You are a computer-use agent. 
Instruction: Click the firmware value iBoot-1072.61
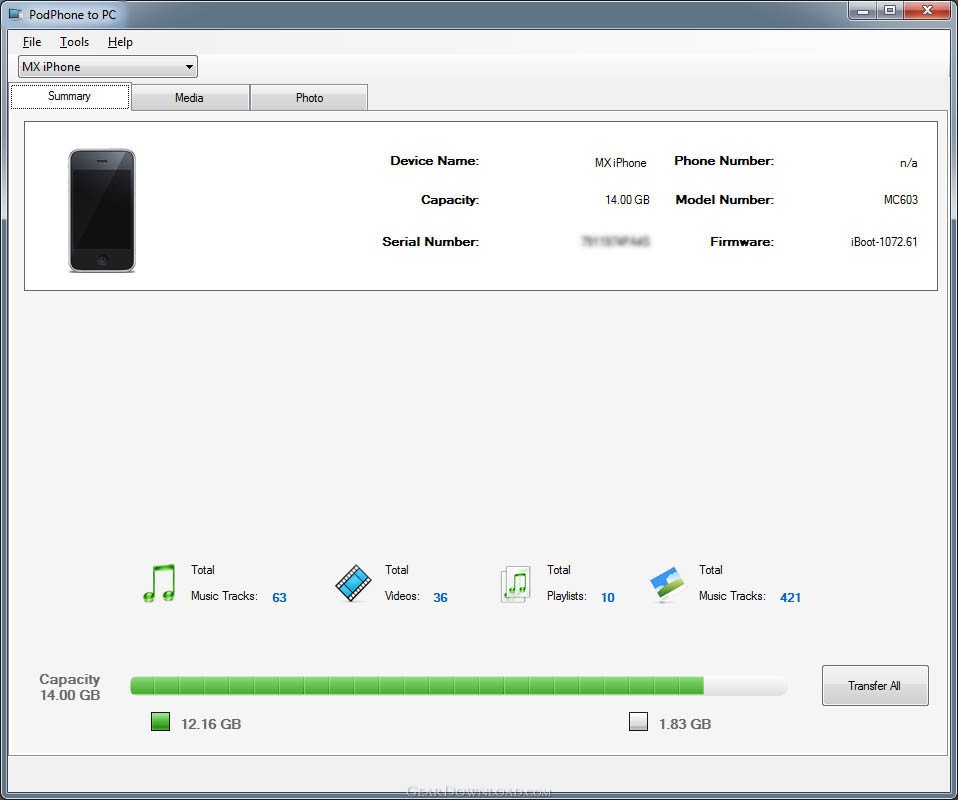[x=884, y=241]
